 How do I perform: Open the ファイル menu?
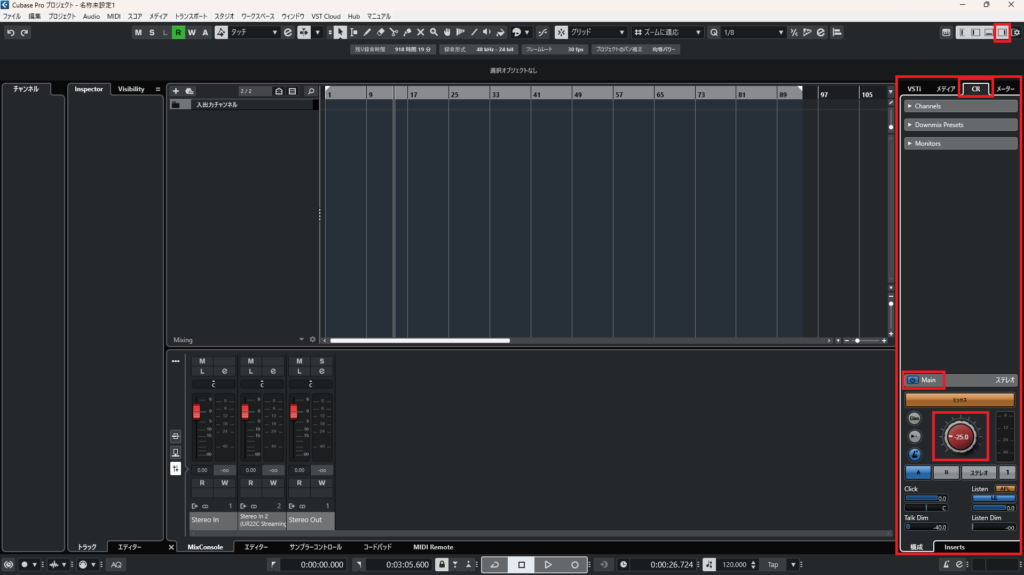[x=12, y=16]
